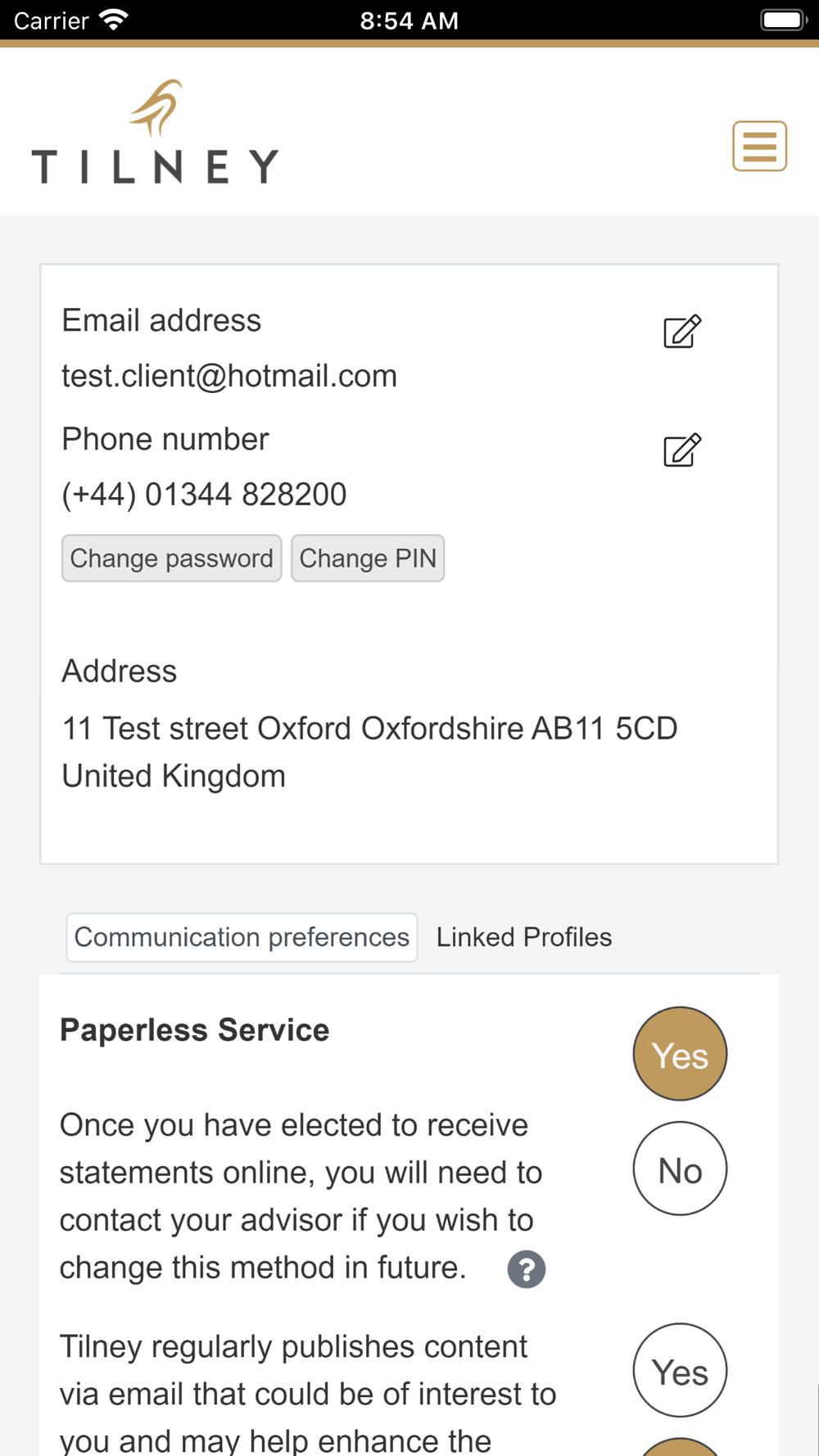
Task: Choose Yes for Tilney email content
Action: point(680,1370)
